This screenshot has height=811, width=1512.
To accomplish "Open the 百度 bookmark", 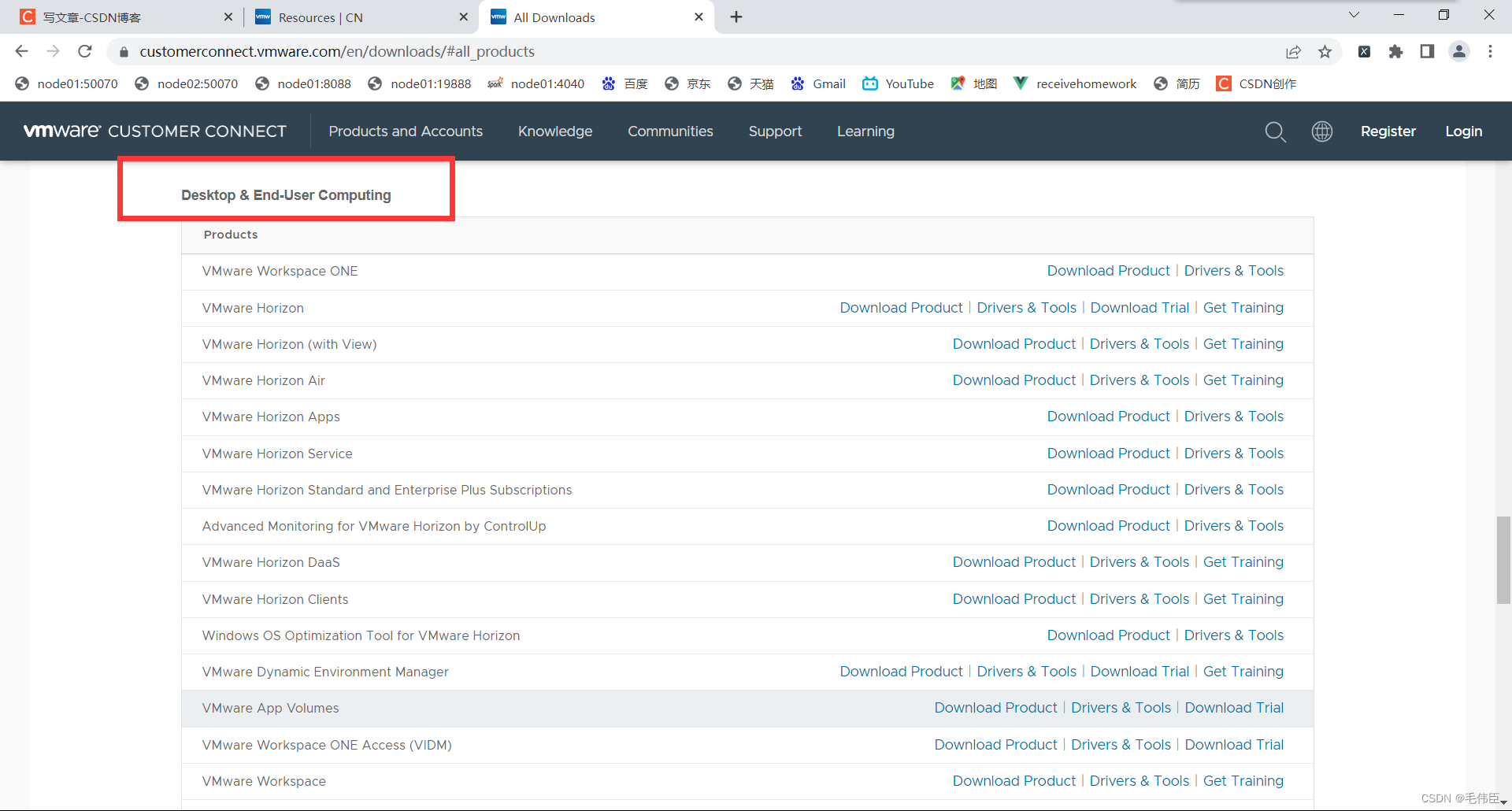I will point(624,83).
